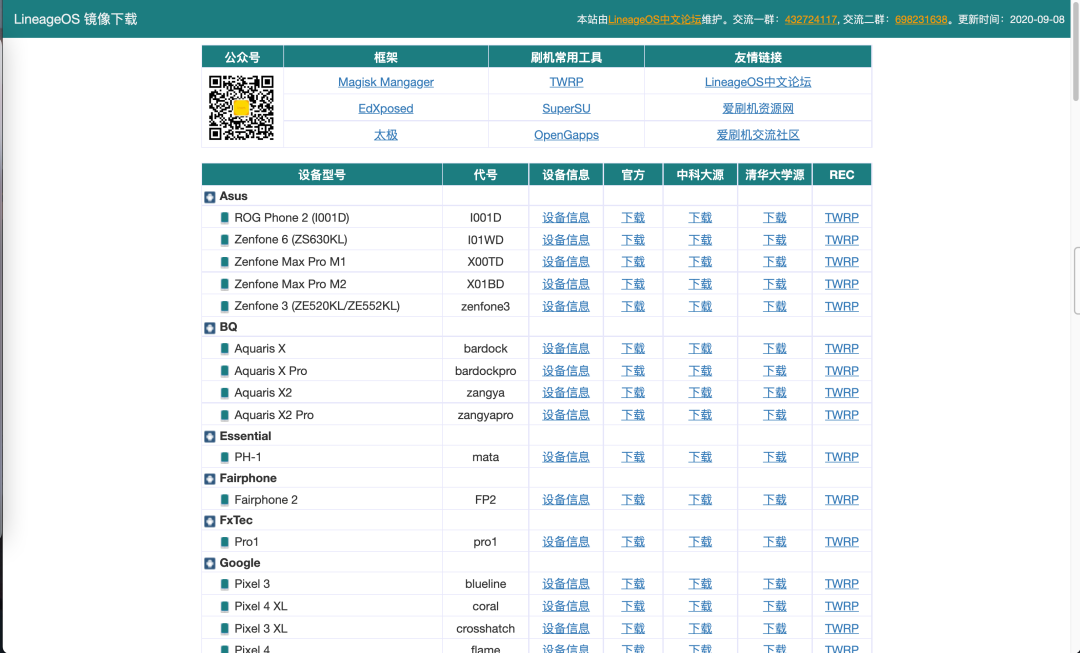Open 设备信息 for Pixel 4 XL coral

pos(565,606)
